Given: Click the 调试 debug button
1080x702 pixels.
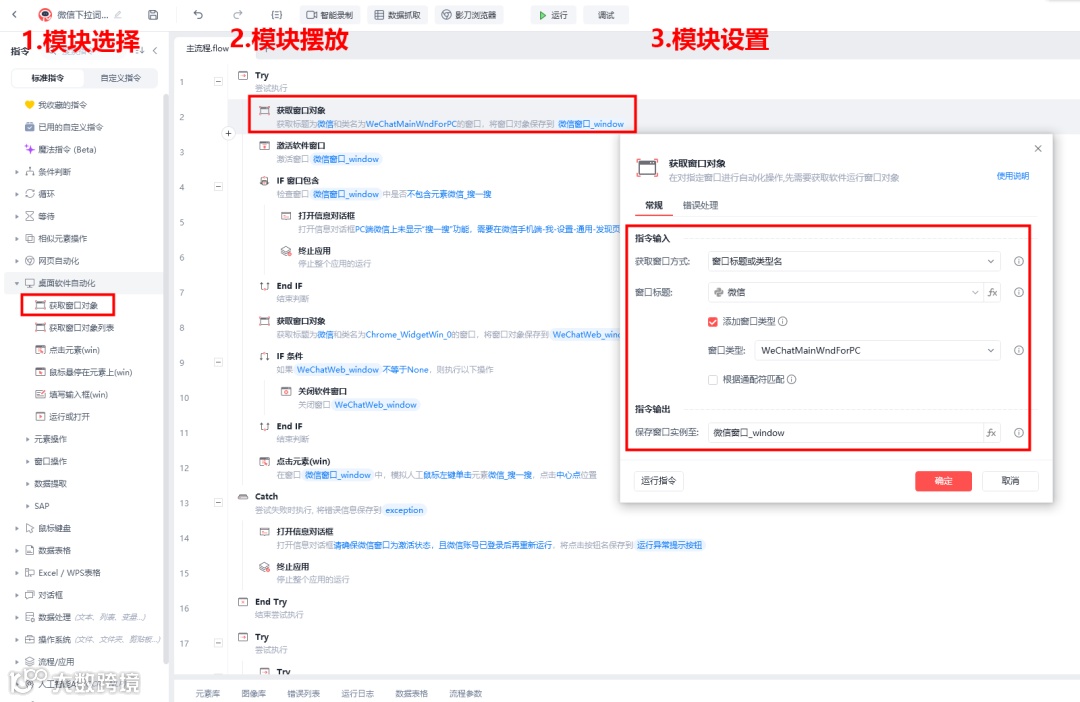Looking at the screenshot, I should pos(606,14).
